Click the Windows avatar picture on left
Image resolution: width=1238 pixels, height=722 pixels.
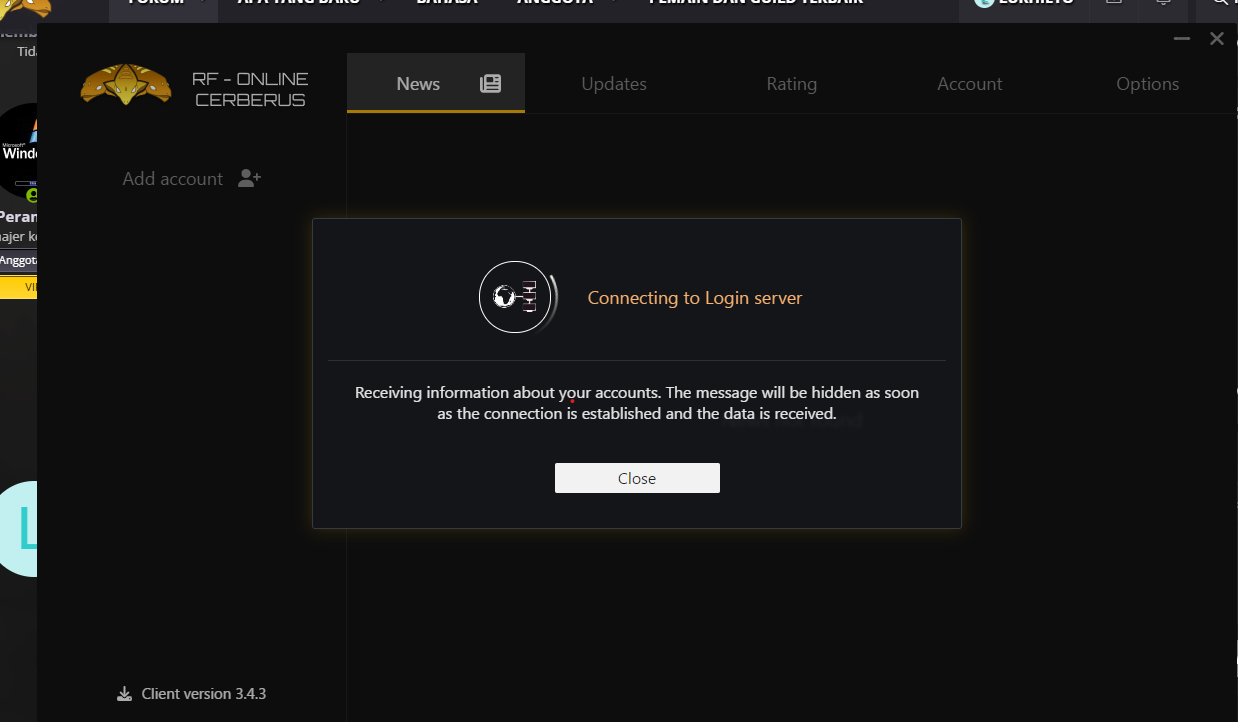coord(20,150)
